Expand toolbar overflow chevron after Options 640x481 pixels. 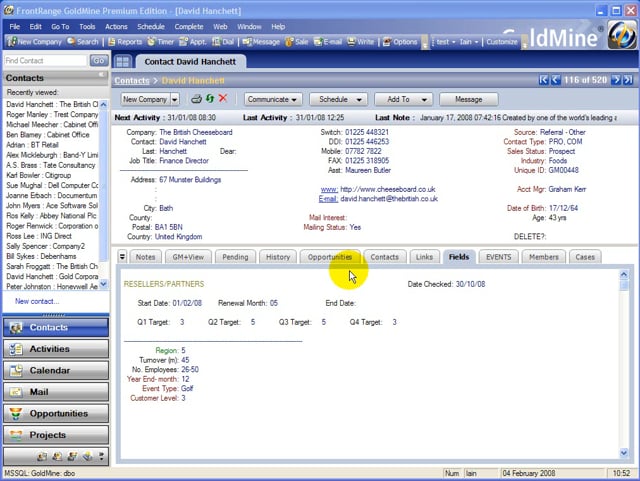coord(425,43)
